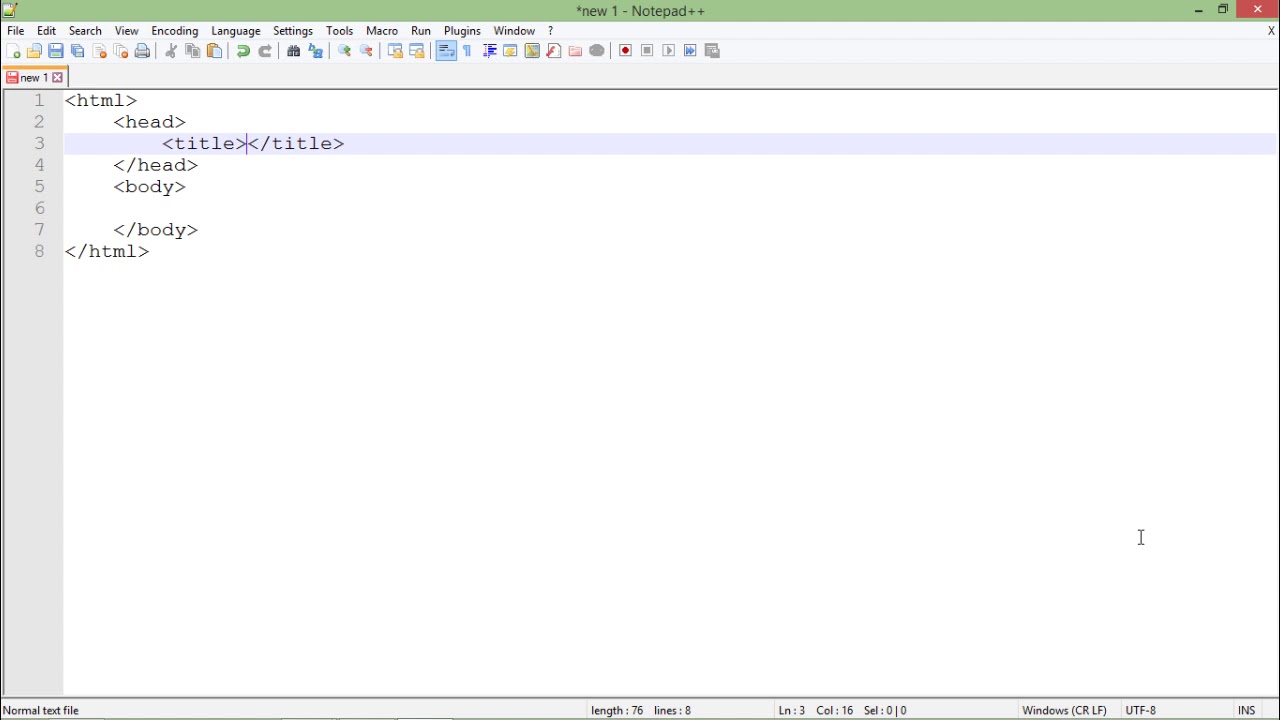This screenshot has width=1280, height=720.
Task: Open the View menu
Action: pos(126,31)
